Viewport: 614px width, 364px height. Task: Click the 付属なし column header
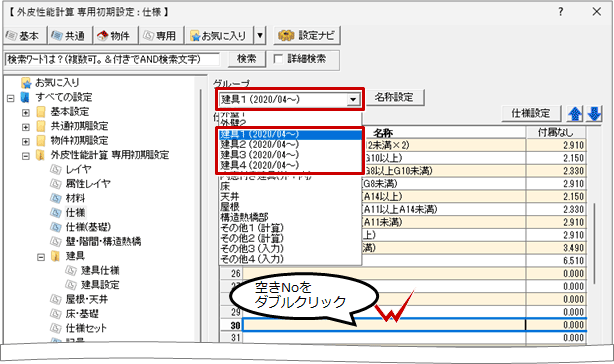556,133
